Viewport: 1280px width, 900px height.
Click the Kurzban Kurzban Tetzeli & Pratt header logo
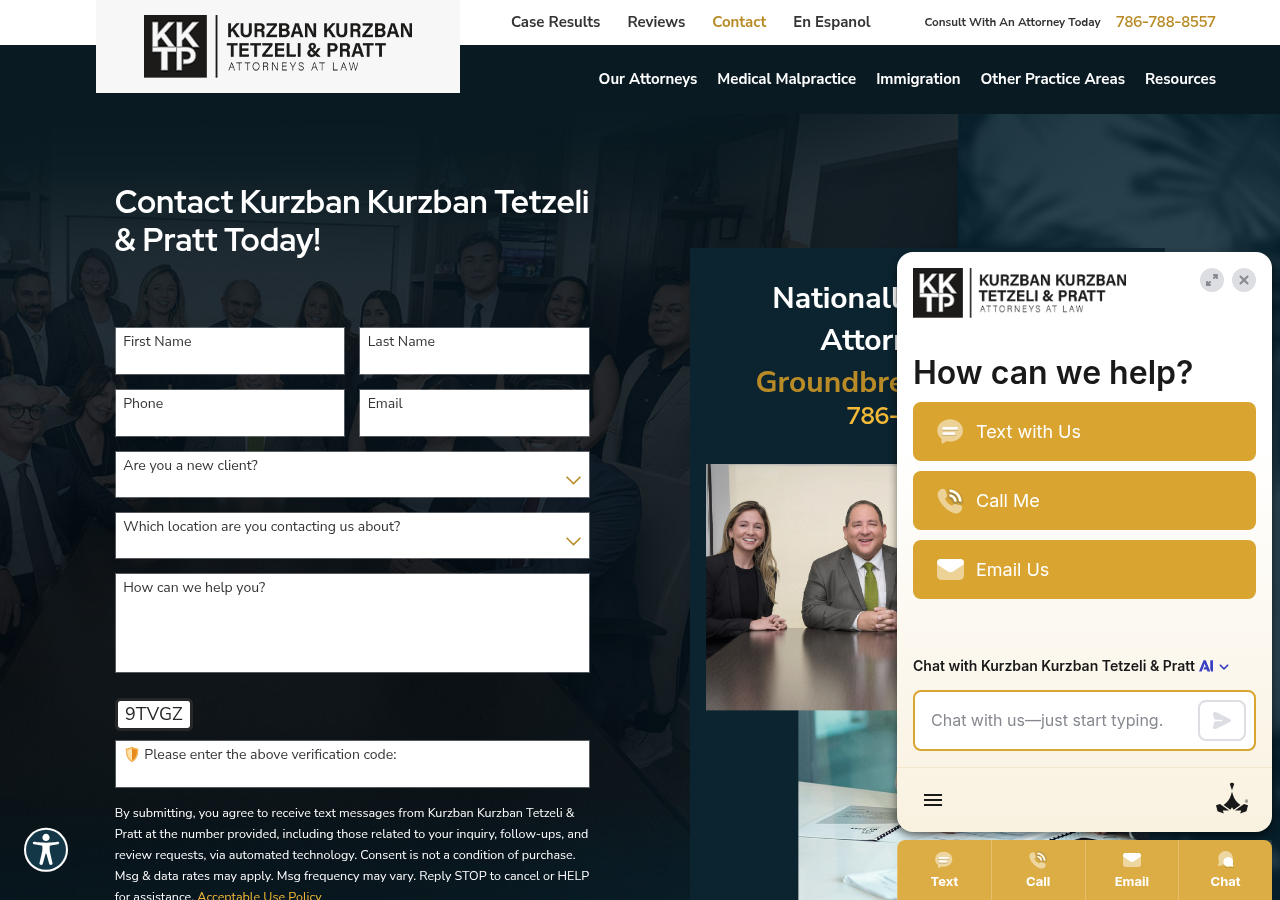[x=278, y=46]
